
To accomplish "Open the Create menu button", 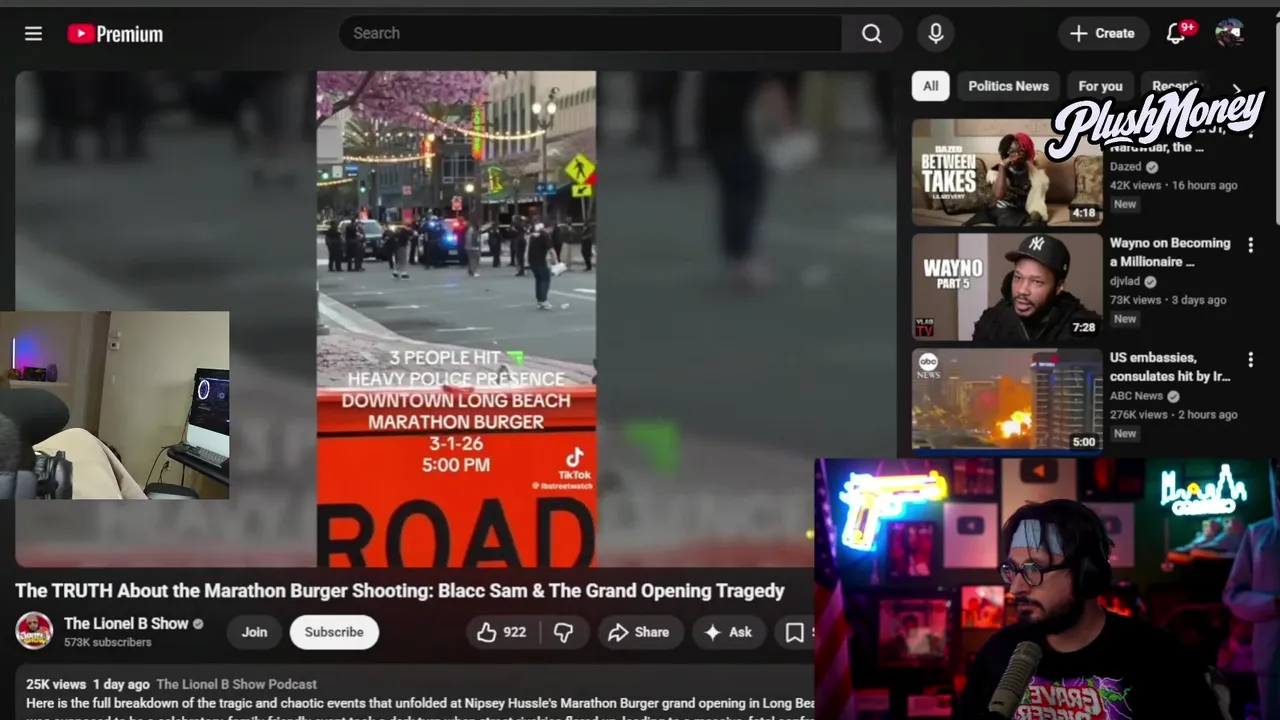I will [x=1102, y=33].
